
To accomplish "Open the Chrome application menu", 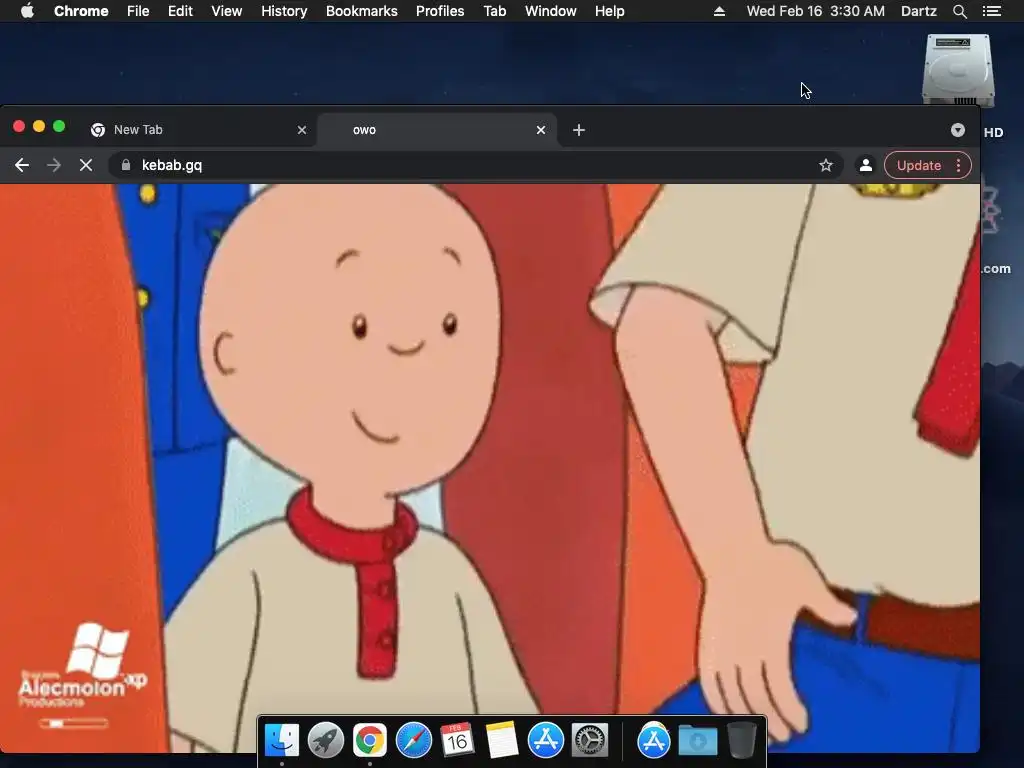I will point(81,11).
